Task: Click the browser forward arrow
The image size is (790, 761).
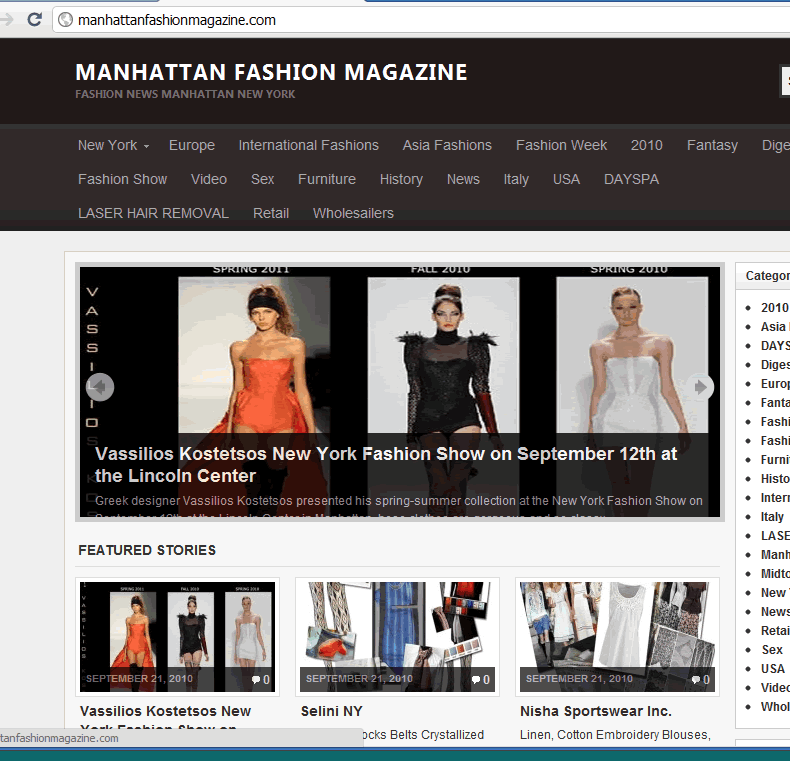Action: tap(6, 20)
